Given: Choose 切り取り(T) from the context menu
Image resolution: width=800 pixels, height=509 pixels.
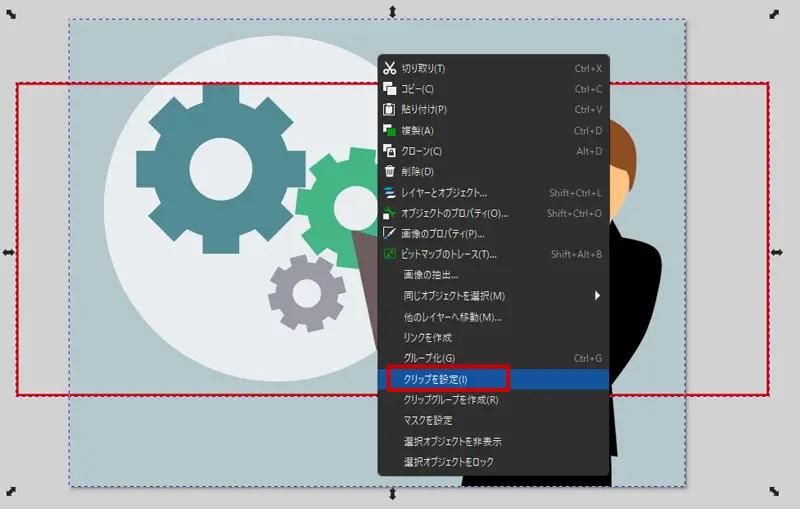Looking at the screenshot, I should pos(493,68).
